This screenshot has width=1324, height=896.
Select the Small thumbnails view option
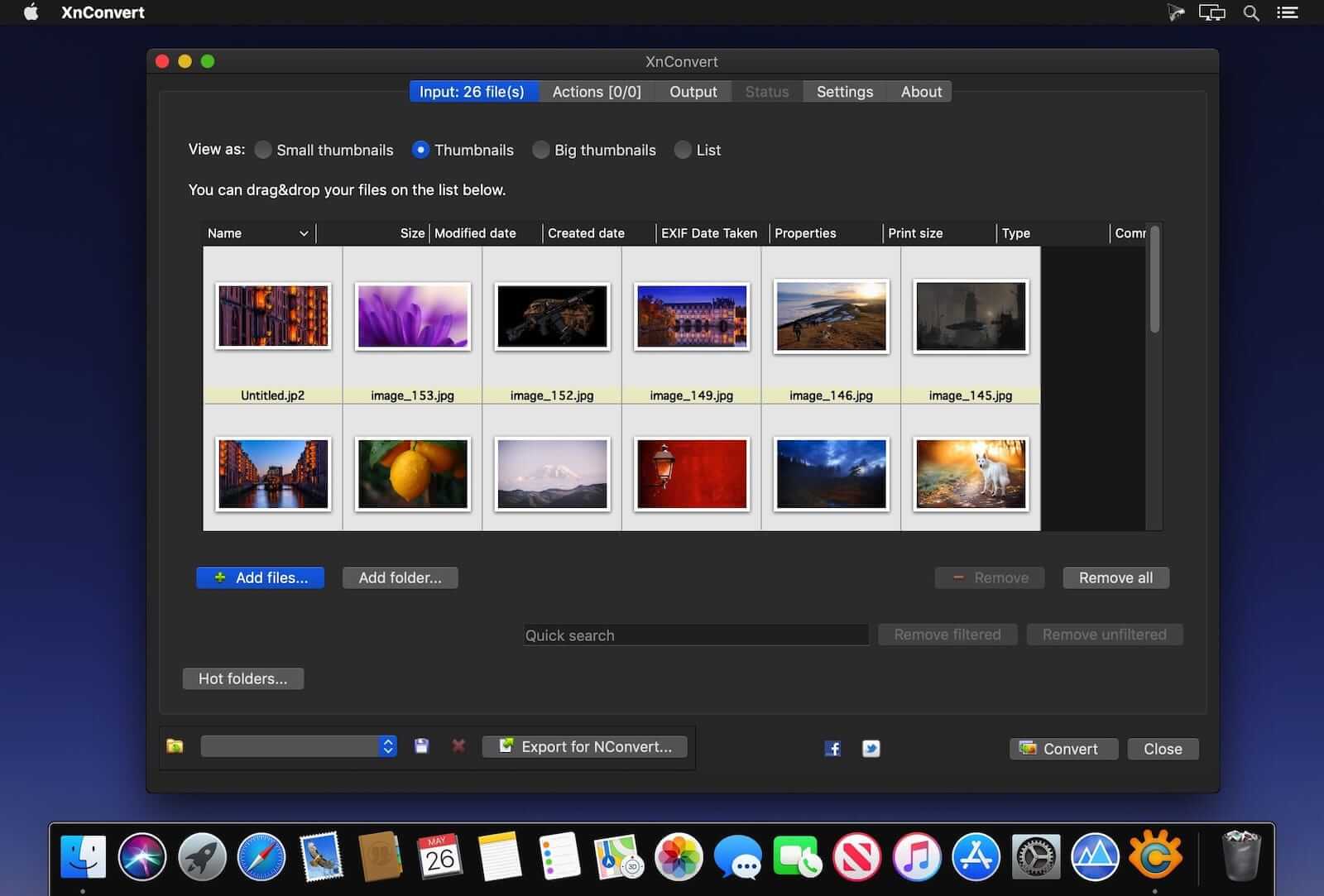tap(263, 150)
